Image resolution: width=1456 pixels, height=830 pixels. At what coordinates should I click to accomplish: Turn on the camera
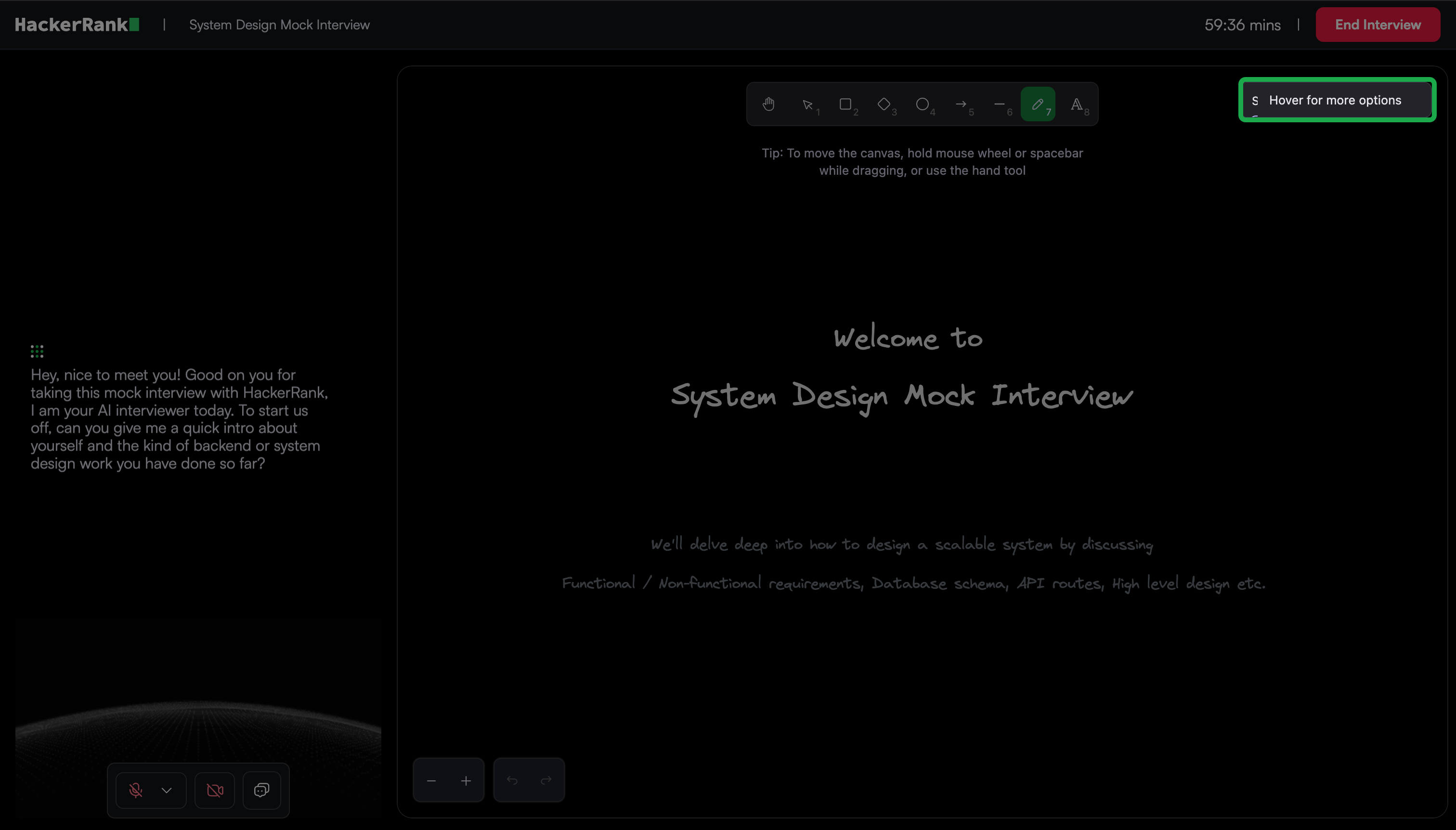[215, 790]
